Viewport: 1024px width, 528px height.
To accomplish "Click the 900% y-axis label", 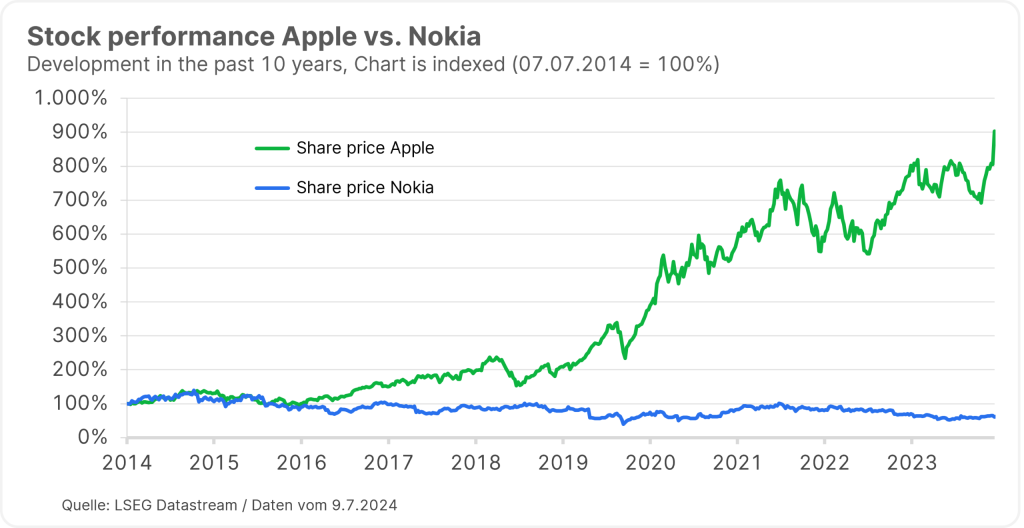I will pyautogui.click(x=79, y=132).
